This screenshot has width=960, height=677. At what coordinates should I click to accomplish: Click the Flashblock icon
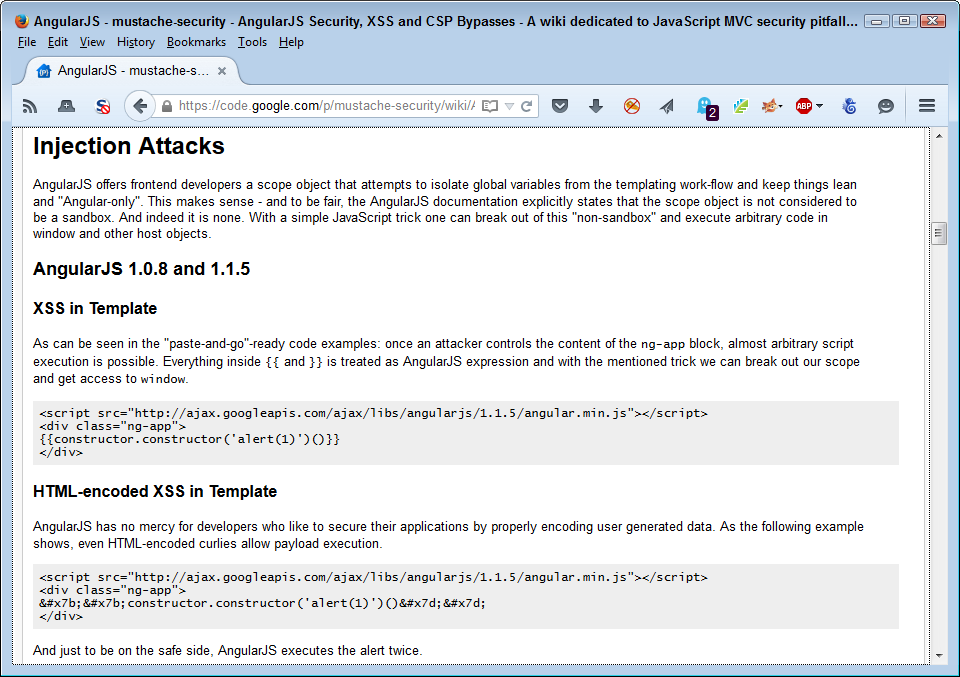point(630,105)
